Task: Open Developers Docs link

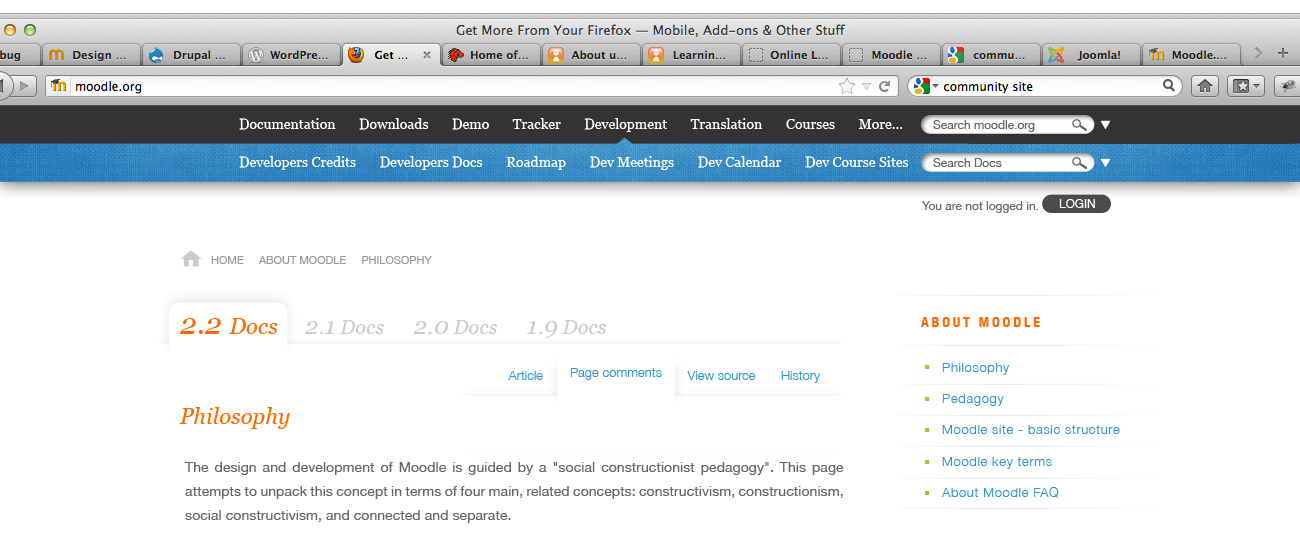Action: point(431,162)
